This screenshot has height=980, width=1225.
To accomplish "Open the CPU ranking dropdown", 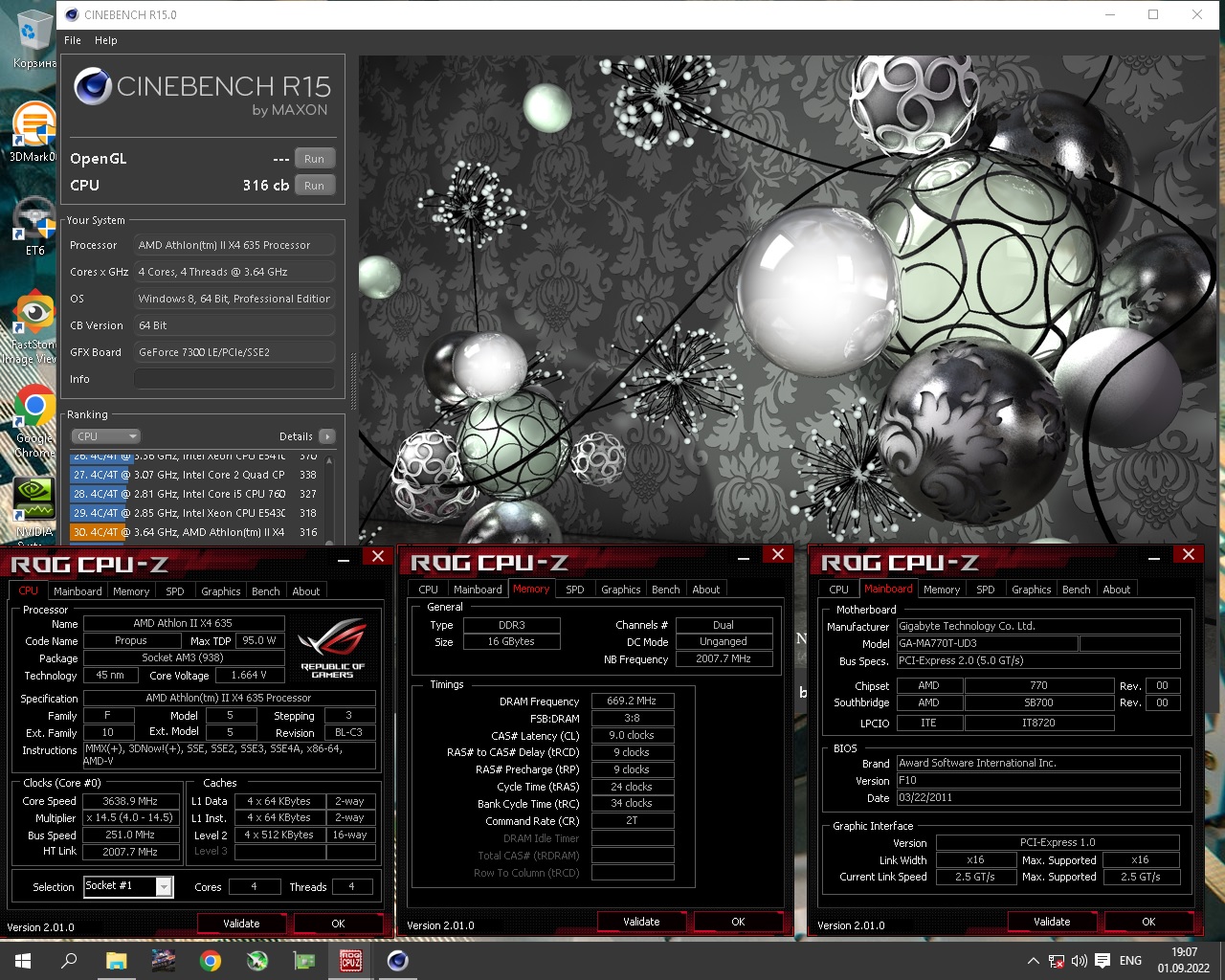I will click(x=106, y=436).
